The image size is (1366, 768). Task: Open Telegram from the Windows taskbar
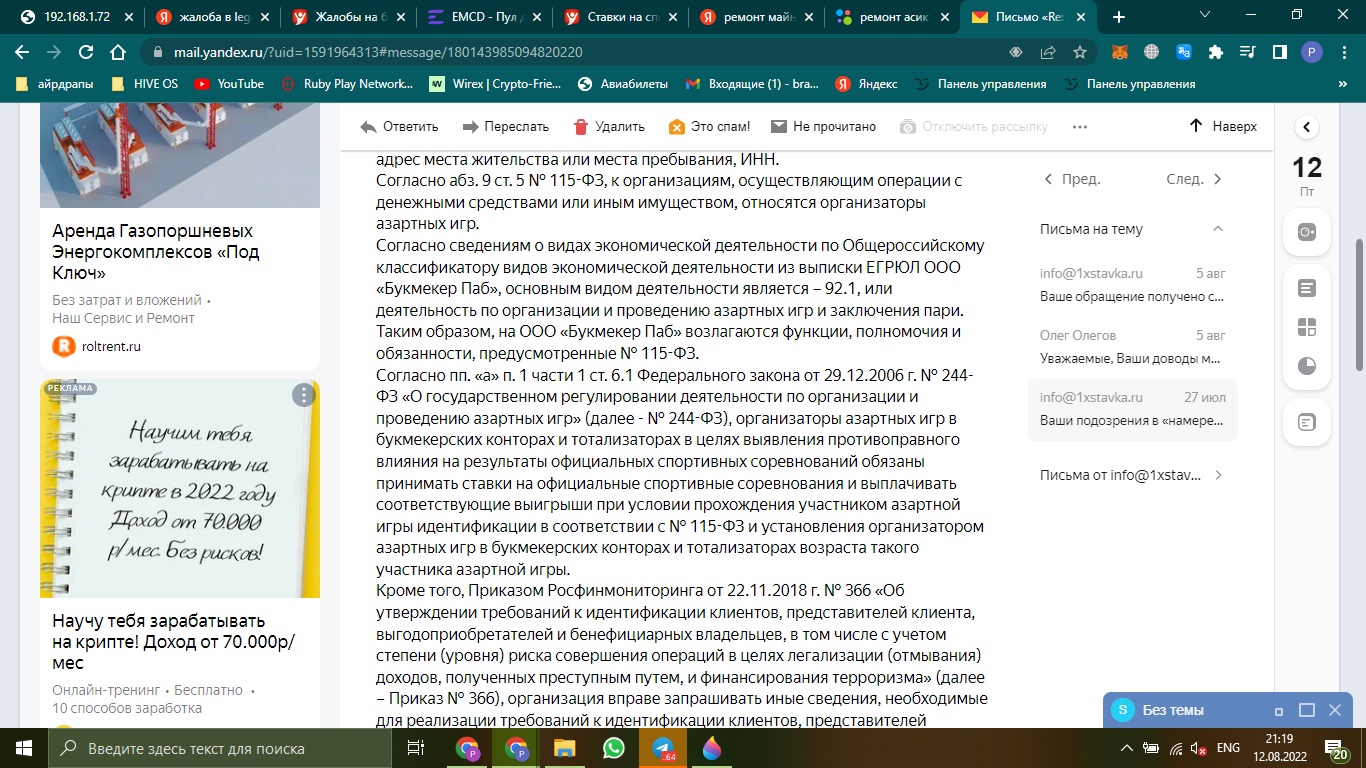click(x=662, y=748)
